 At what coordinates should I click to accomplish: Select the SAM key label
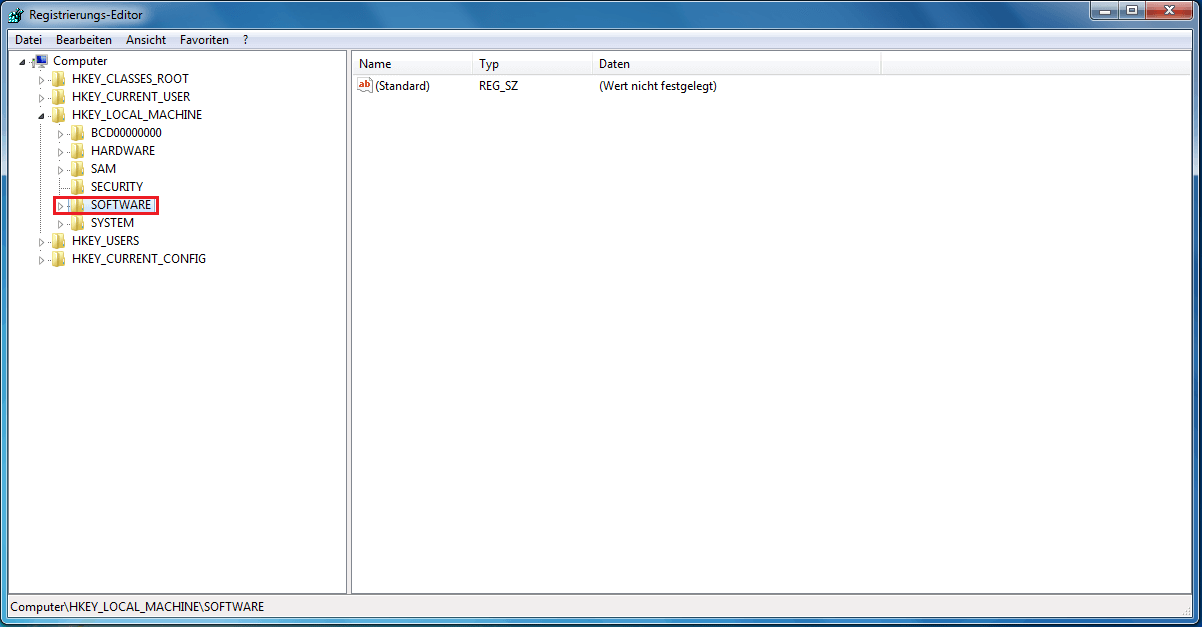coord(103,169)
